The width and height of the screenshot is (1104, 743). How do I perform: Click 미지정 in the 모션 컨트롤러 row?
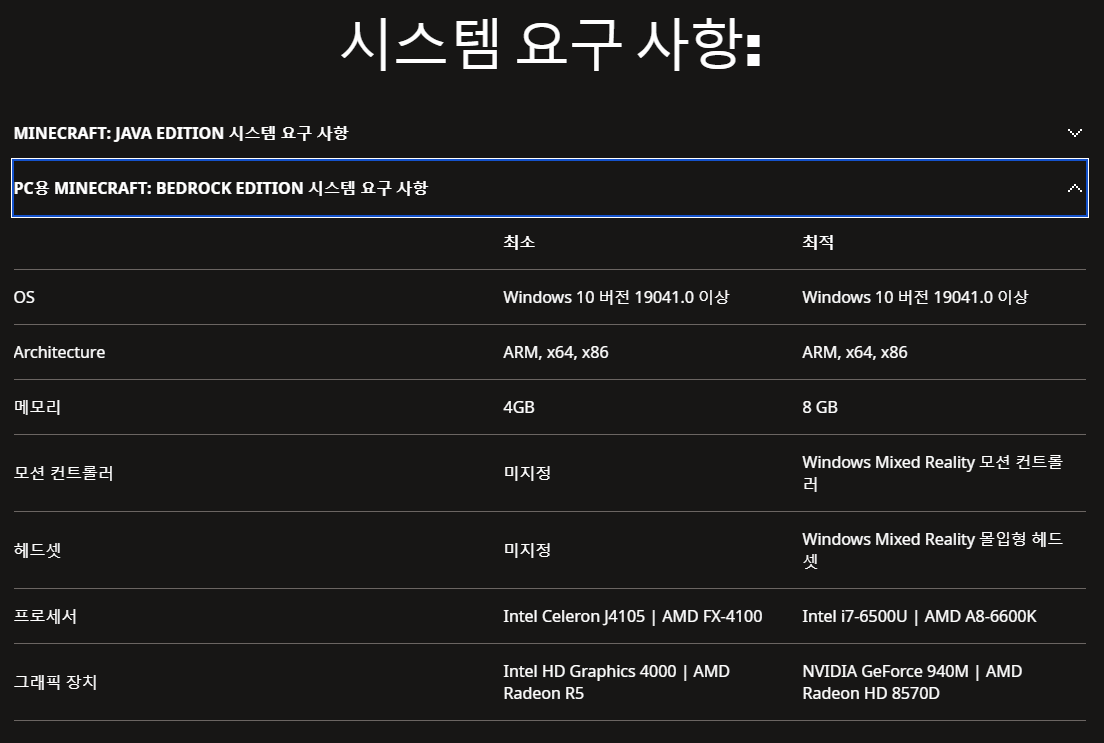527,473
